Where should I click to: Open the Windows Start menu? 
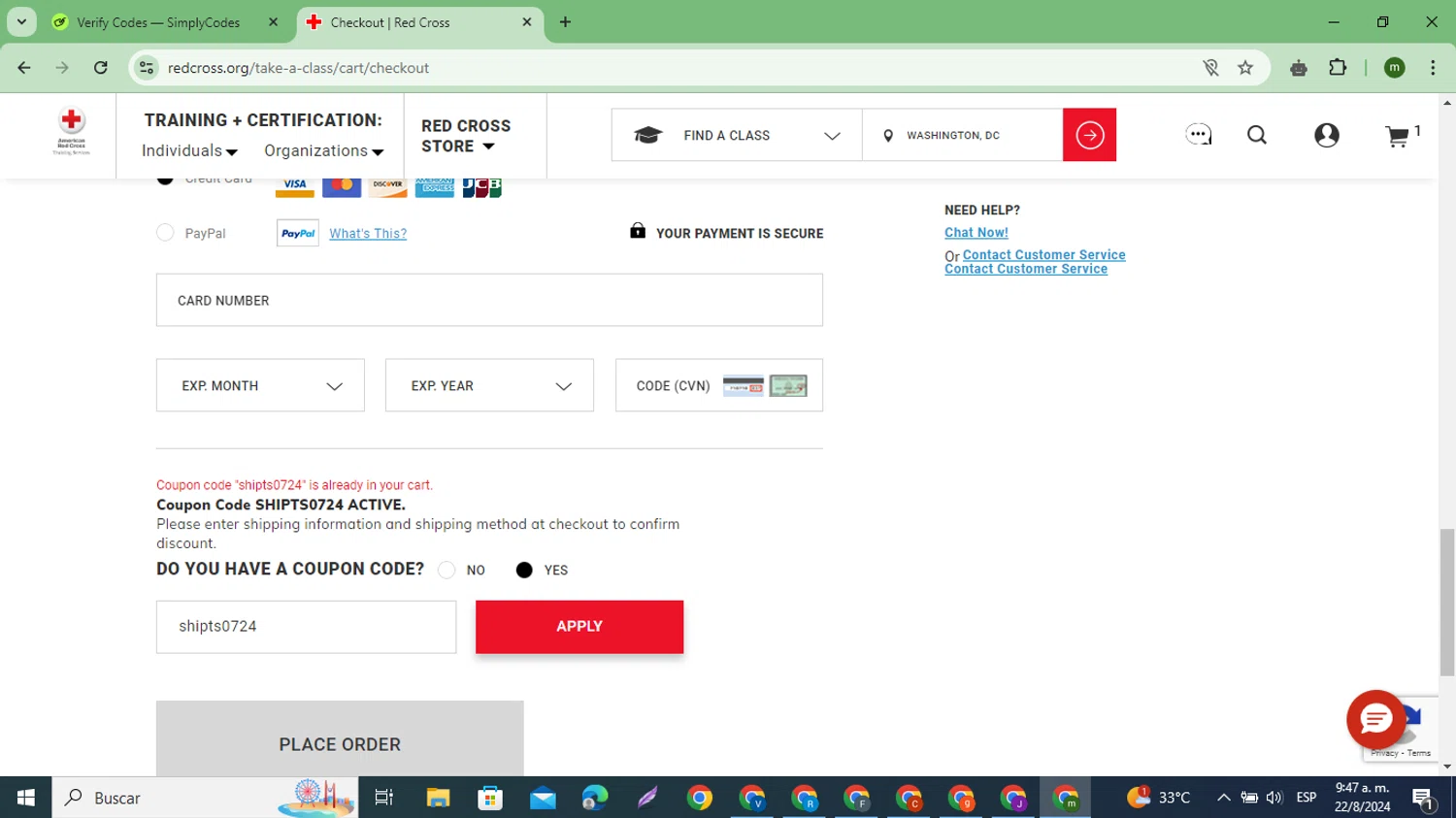pos(26,798)
